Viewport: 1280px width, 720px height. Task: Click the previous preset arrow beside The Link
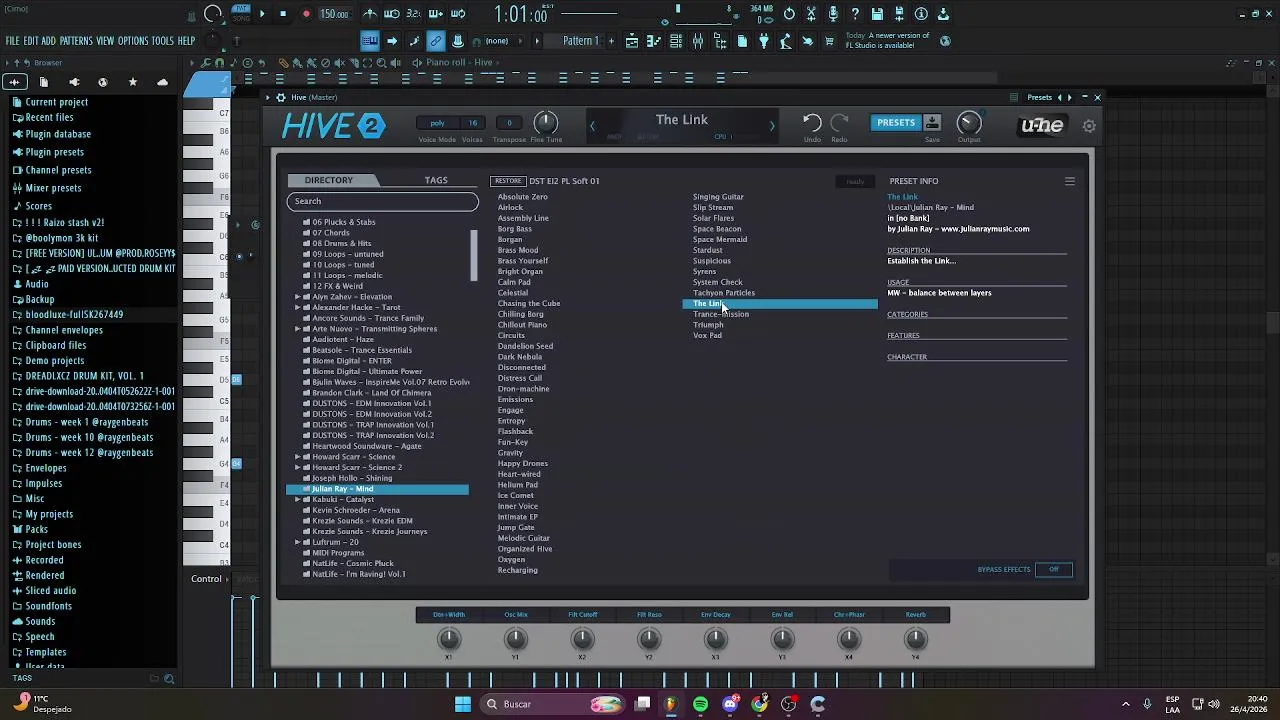pos(592,126)
